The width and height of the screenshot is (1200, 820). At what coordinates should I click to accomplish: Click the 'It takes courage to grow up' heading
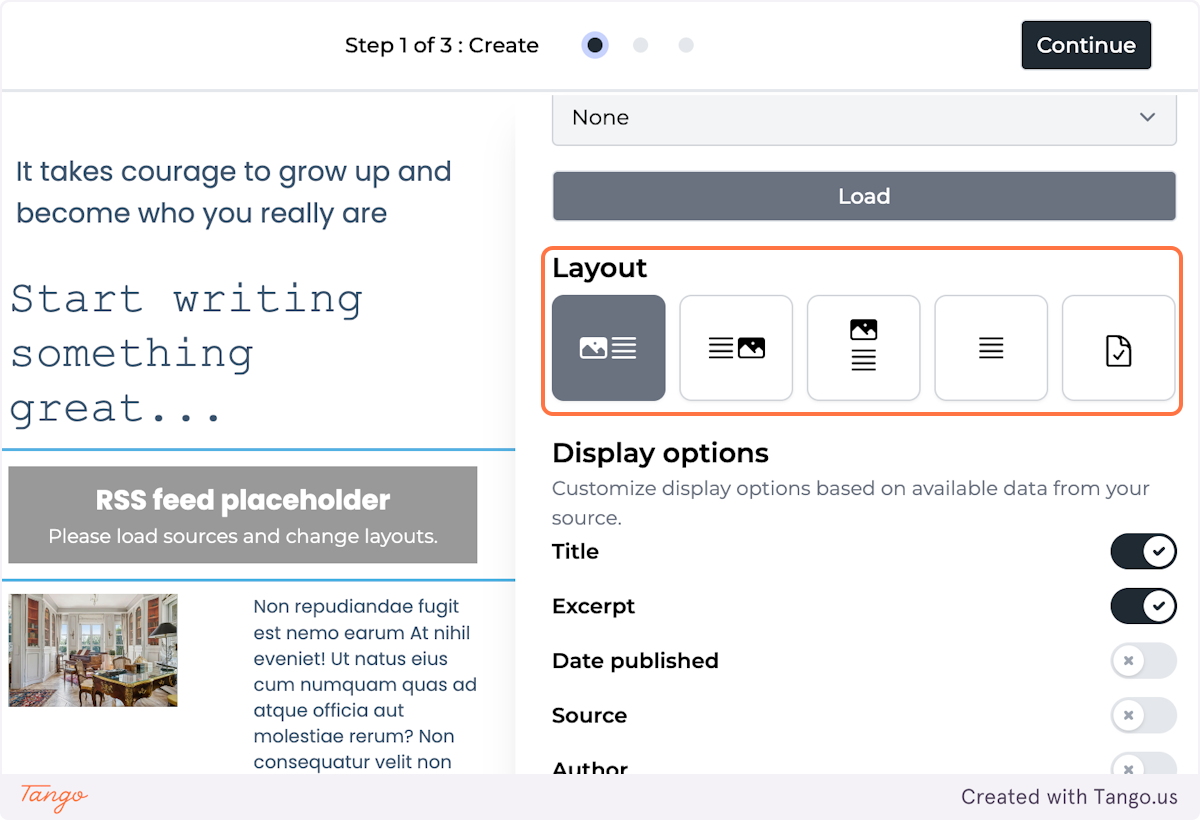tap(234, 192)
